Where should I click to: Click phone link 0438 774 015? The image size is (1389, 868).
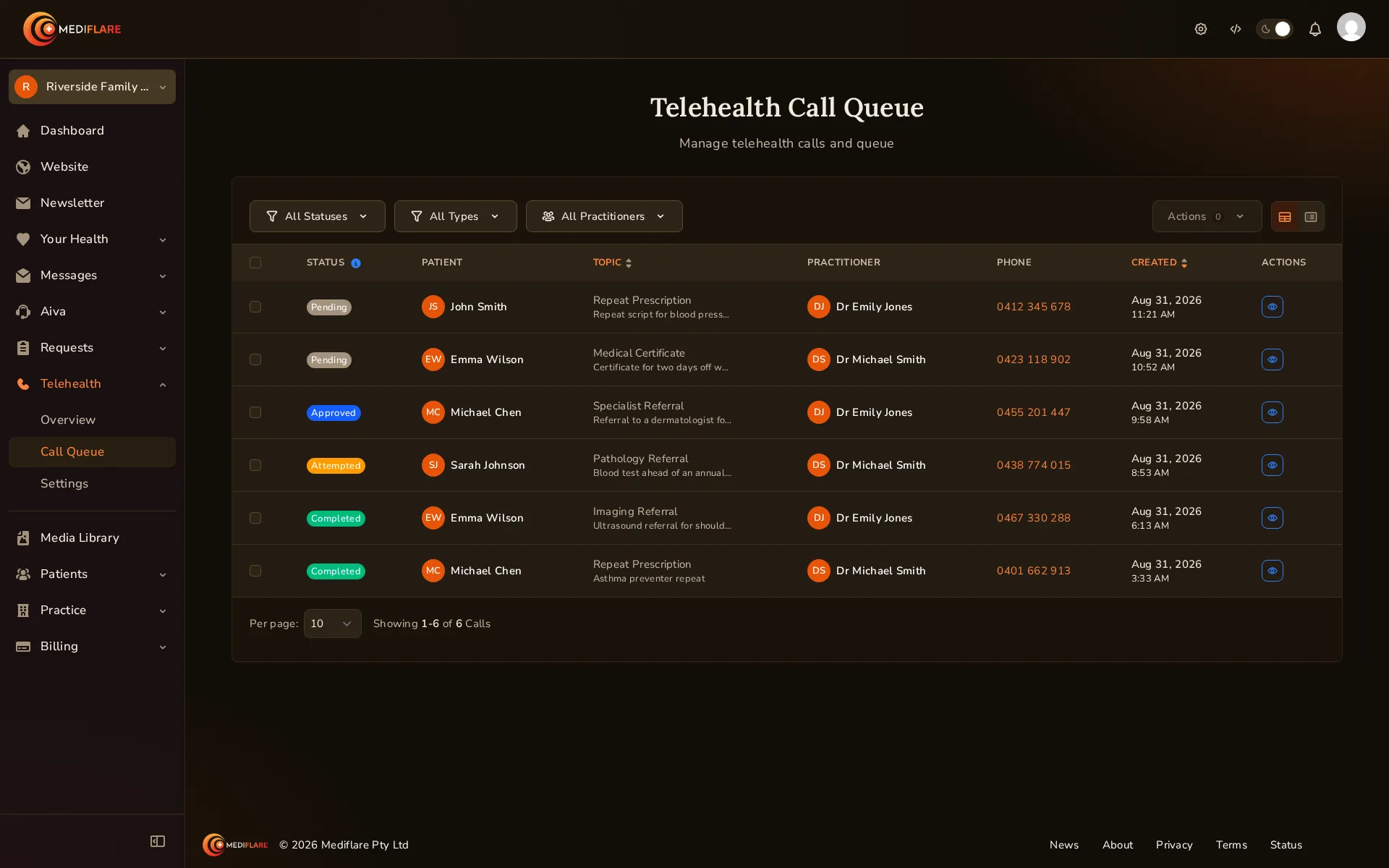[1033, 465]
